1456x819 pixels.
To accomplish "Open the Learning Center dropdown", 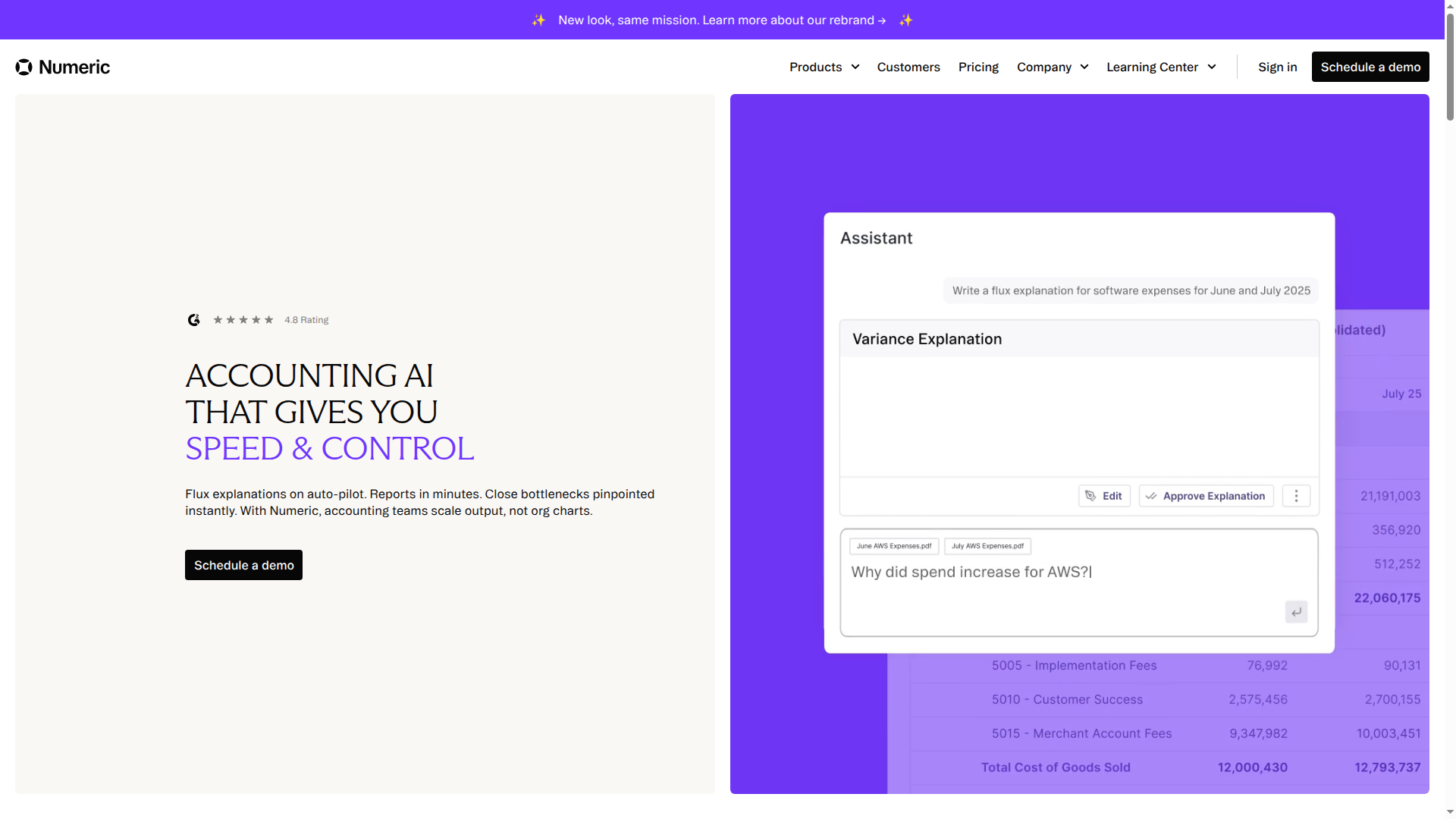I will click(1160, 67).
